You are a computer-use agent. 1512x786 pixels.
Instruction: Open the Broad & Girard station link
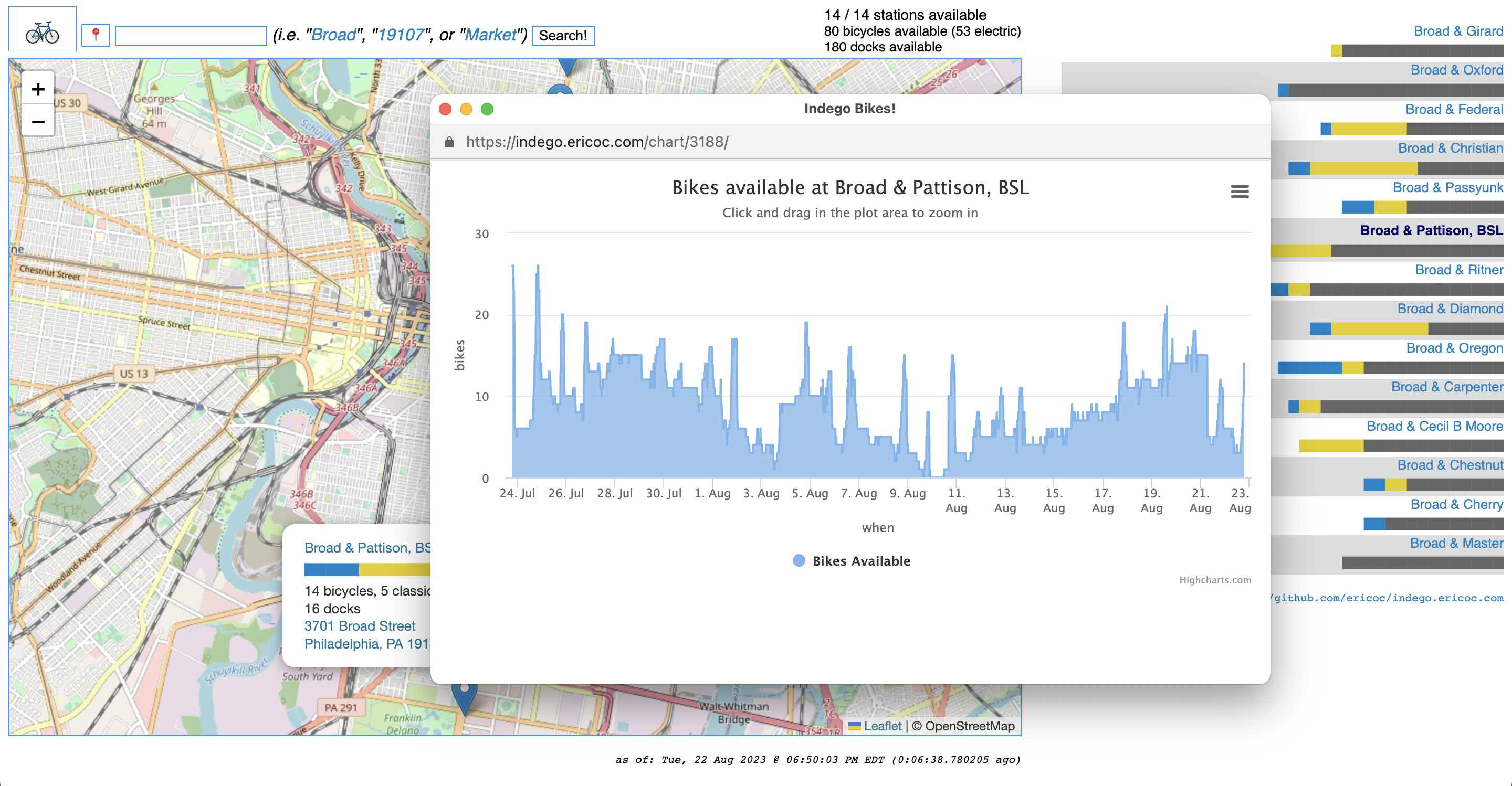click(x=1457, y=31)
